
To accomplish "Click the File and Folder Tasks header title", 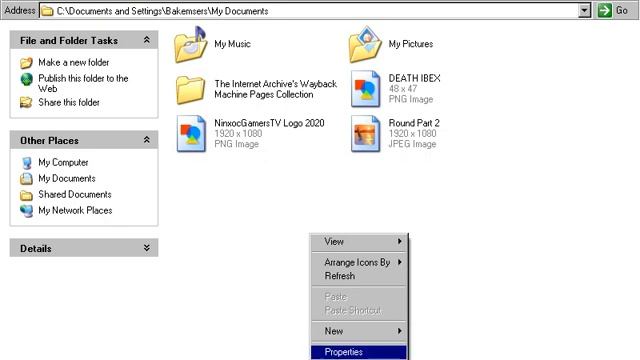I will pos(69,40).
